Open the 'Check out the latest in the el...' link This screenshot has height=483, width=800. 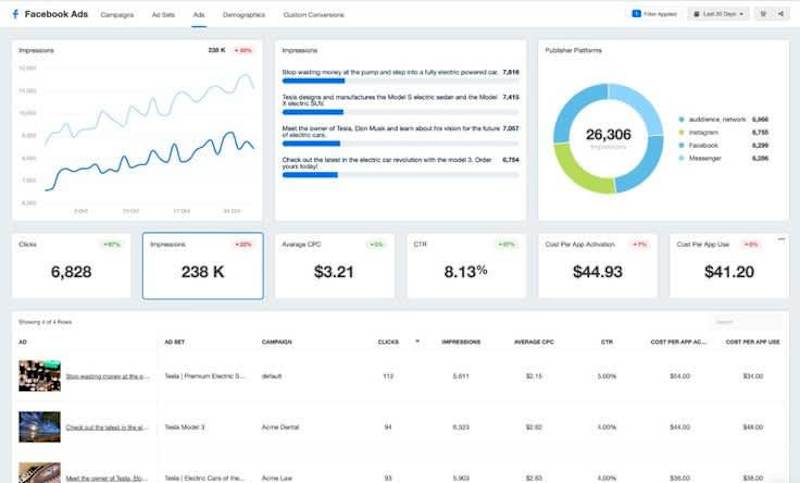(107, 427)
